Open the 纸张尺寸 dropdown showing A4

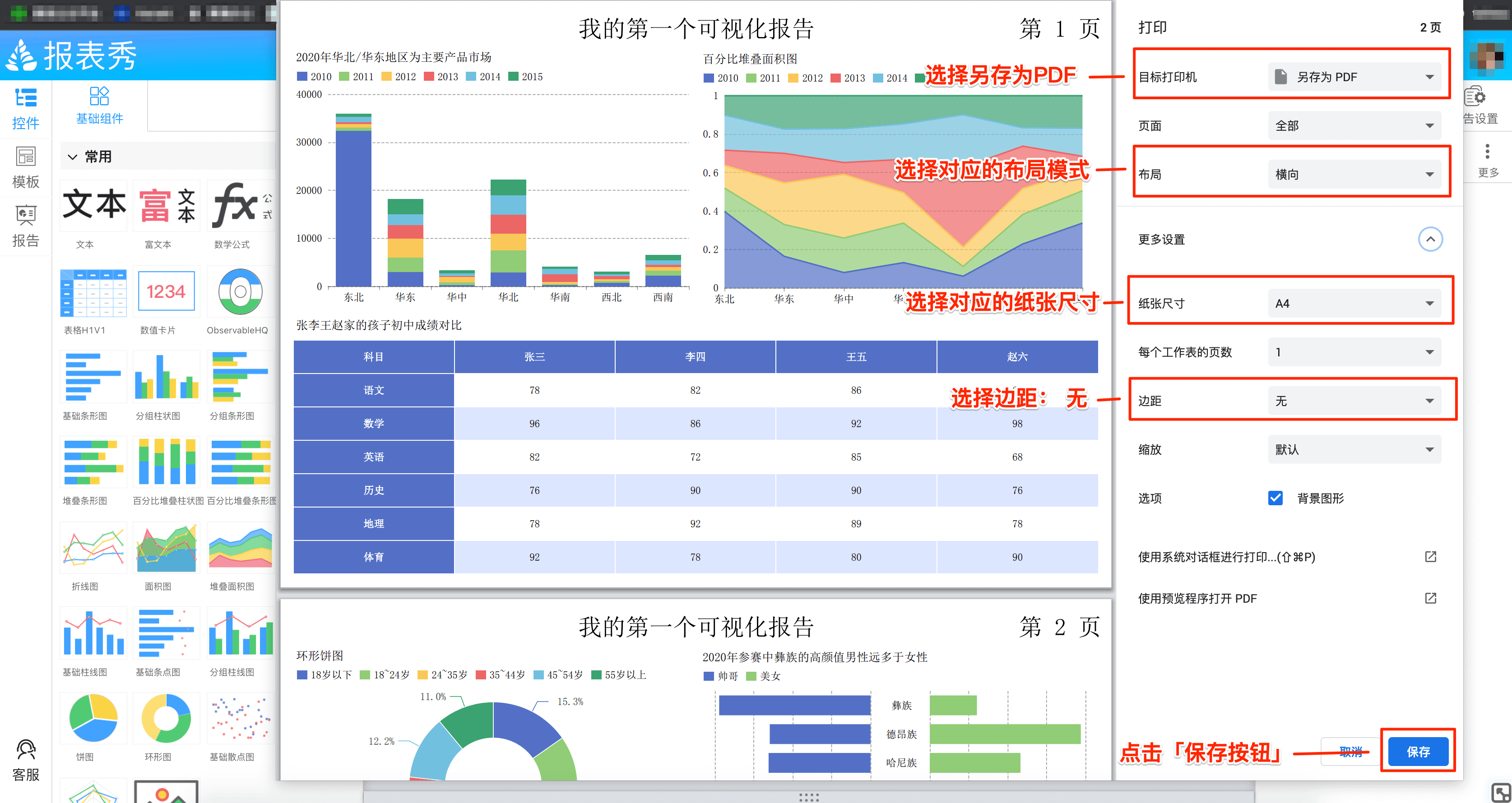[x=1354, y=303]
